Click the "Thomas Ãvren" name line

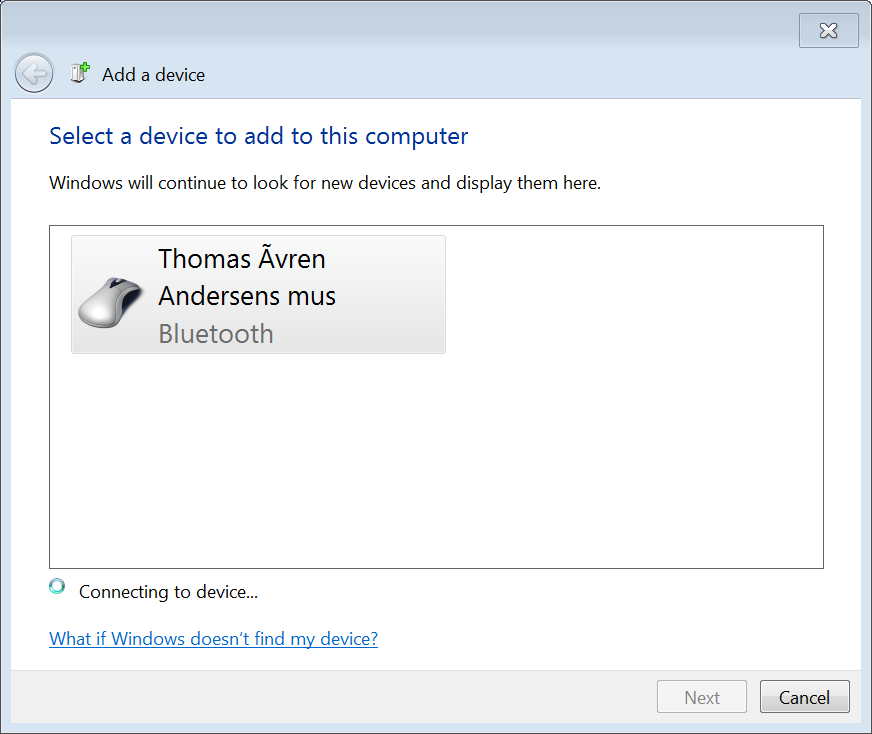click(242, 259)
